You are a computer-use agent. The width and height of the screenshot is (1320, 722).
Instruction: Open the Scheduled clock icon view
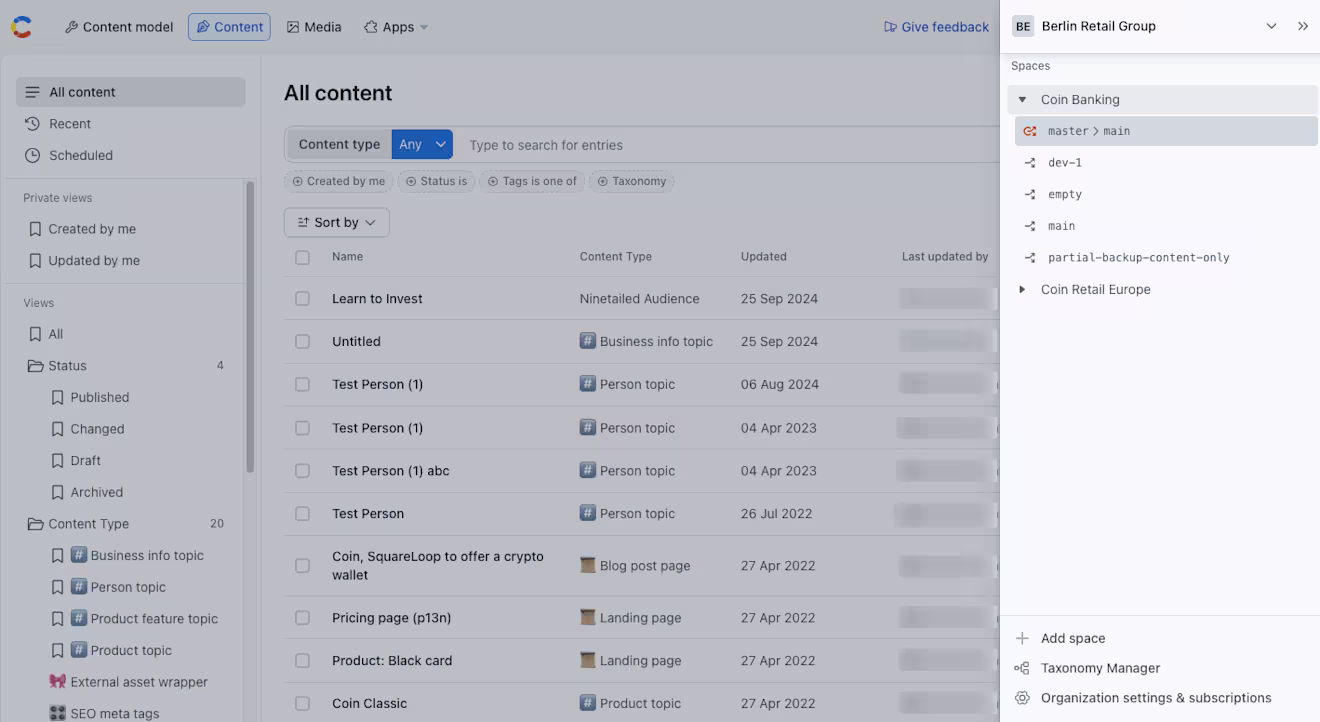[32, 155]
